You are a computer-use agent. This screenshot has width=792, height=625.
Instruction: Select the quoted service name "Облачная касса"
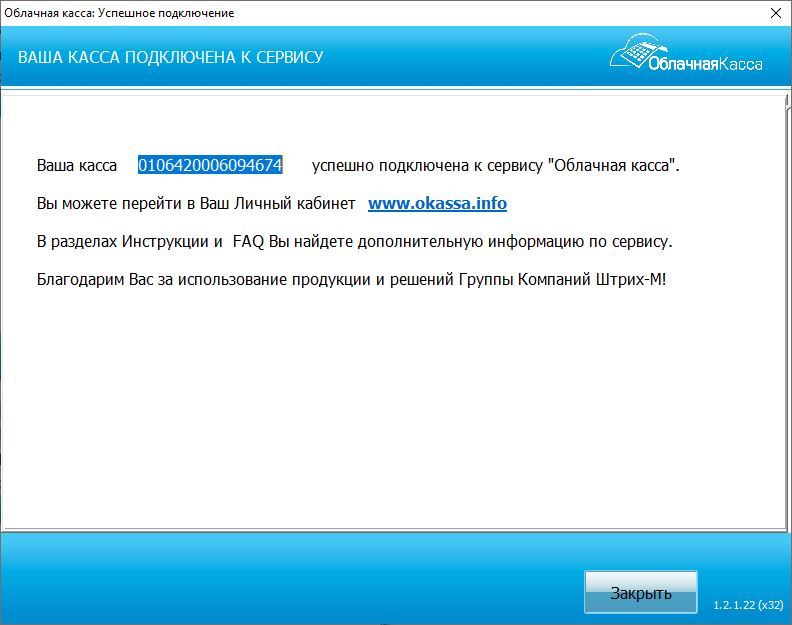pyautogui.click(x=613, y=165)
